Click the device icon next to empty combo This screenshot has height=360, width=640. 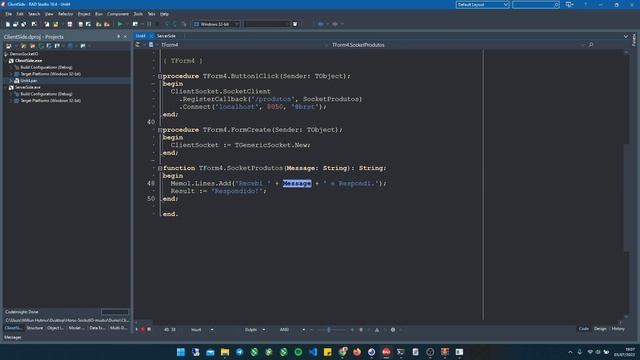(x=295, y=24)
